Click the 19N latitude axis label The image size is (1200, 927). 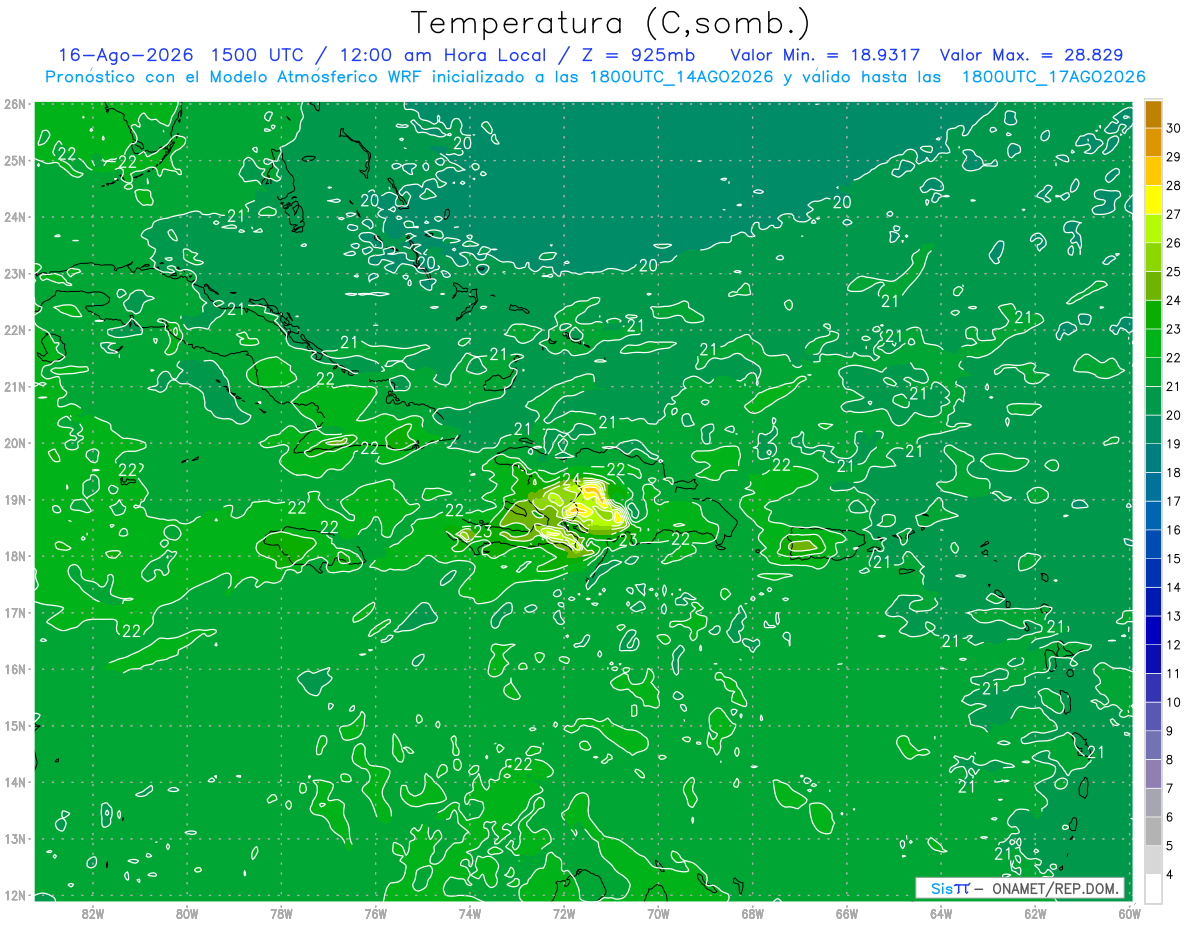(15, 500)
